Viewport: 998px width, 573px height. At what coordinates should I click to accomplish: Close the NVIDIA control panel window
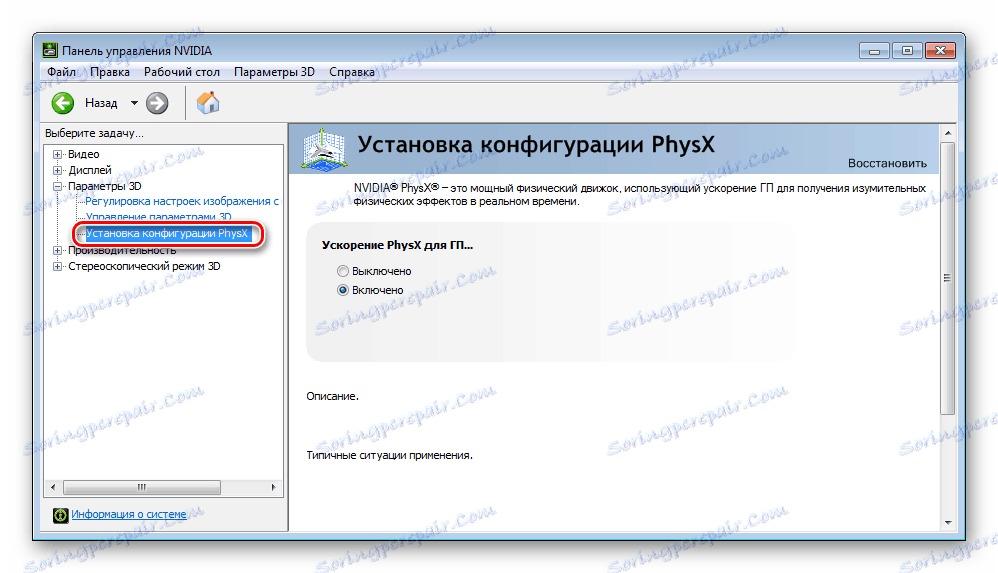(x=941, y=50)
